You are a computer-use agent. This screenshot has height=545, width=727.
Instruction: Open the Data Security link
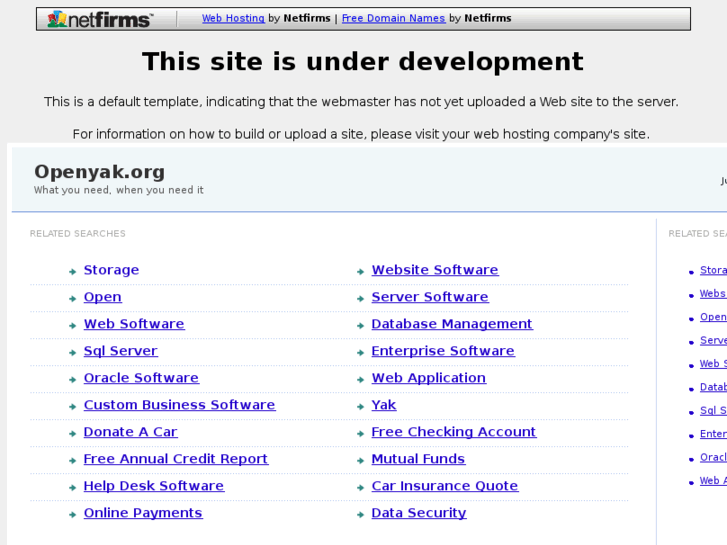(x=419, y=512)
